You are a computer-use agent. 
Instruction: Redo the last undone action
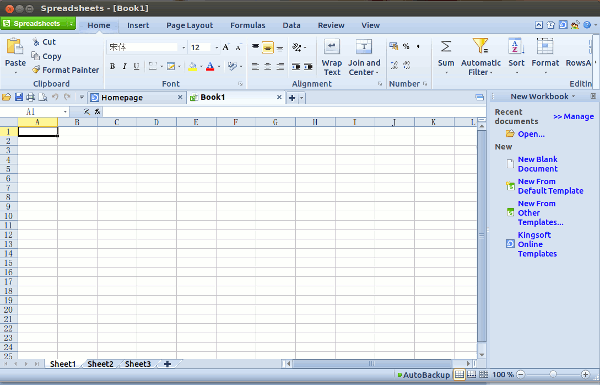(67, 97)
